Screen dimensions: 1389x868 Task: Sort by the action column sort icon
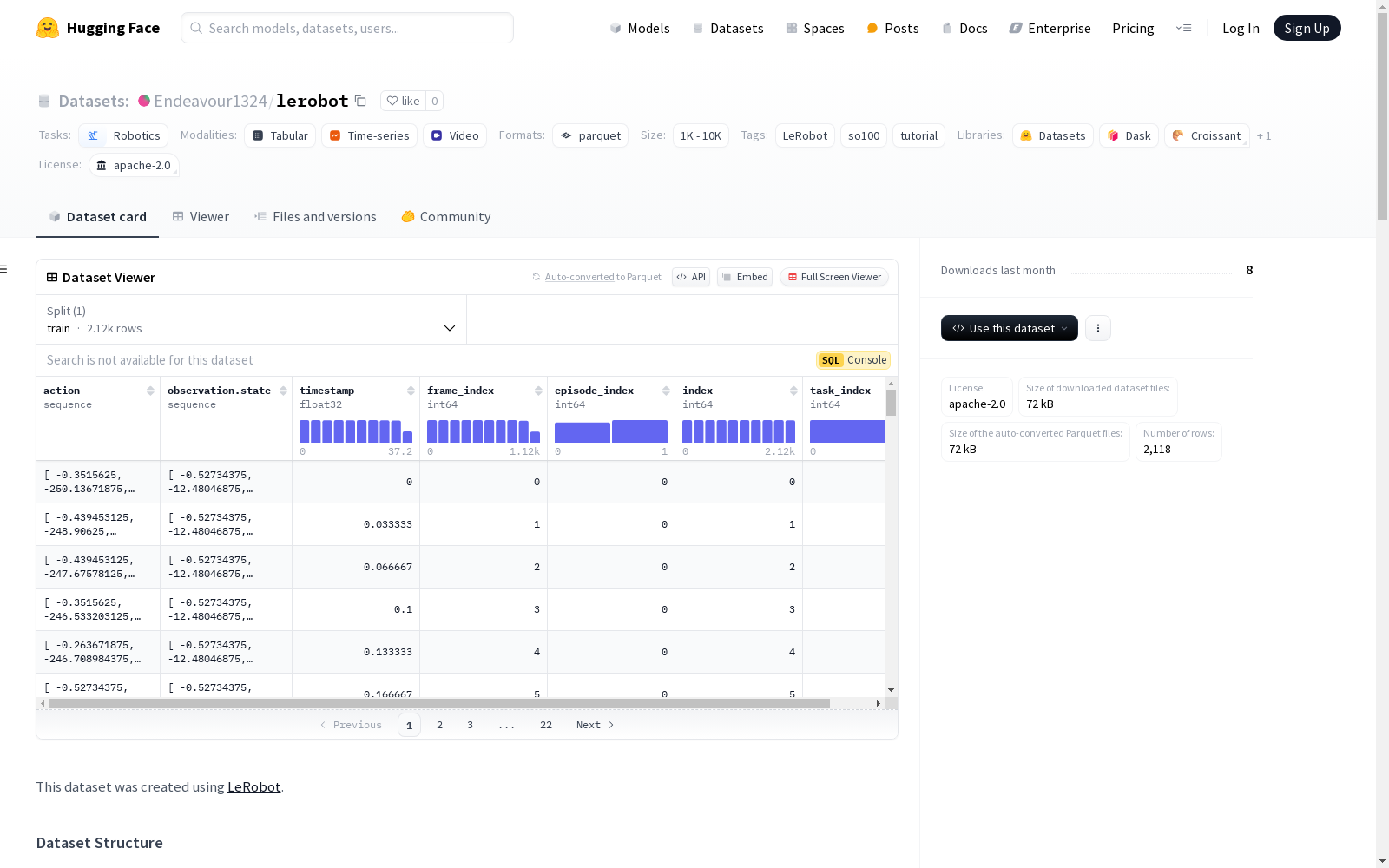tap(150, 391)
